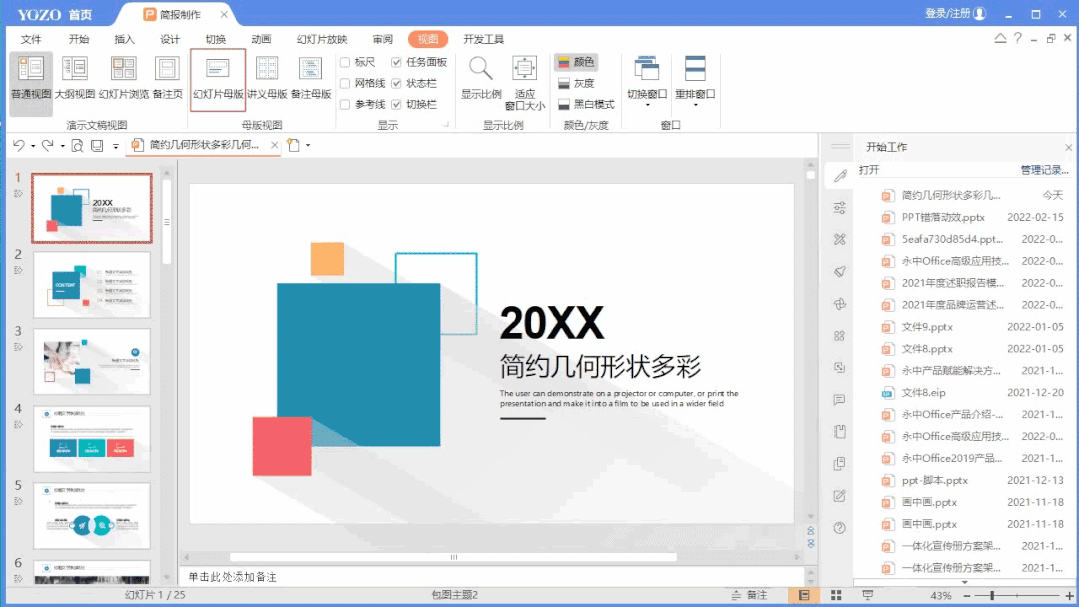This screenshot has height=607, width=1079.
Task: Open the File (文件) menu
Action: [x=31, y=39]
